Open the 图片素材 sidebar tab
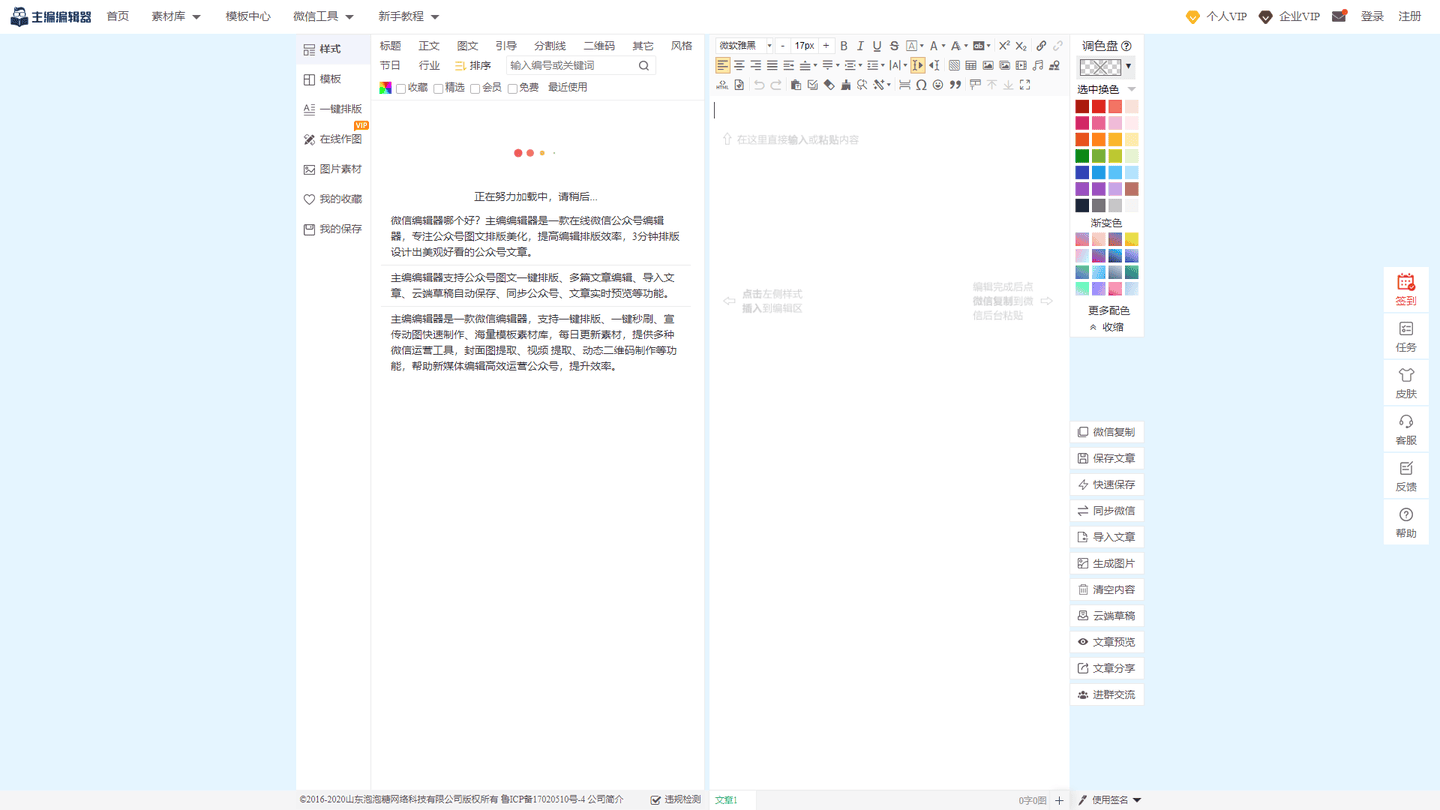The width and height of the screenshot is (1440, 810). 333,169
